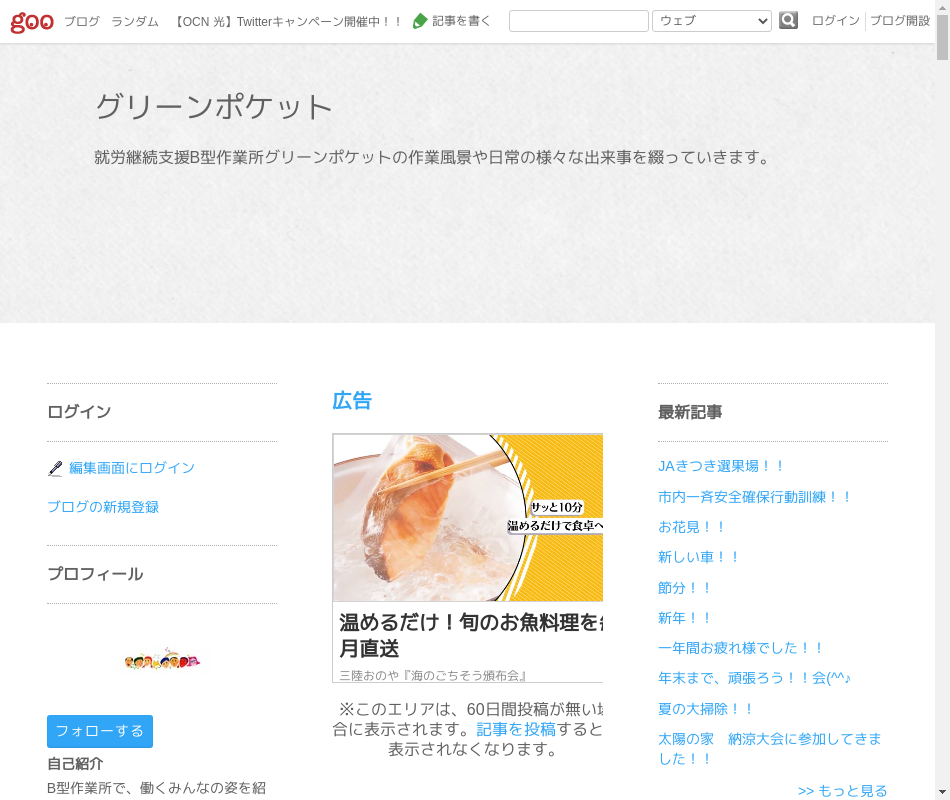Click the 記事を投稿 link in notice
The image size is (950, 800).
pyautogui.click(x=516, y=729)
